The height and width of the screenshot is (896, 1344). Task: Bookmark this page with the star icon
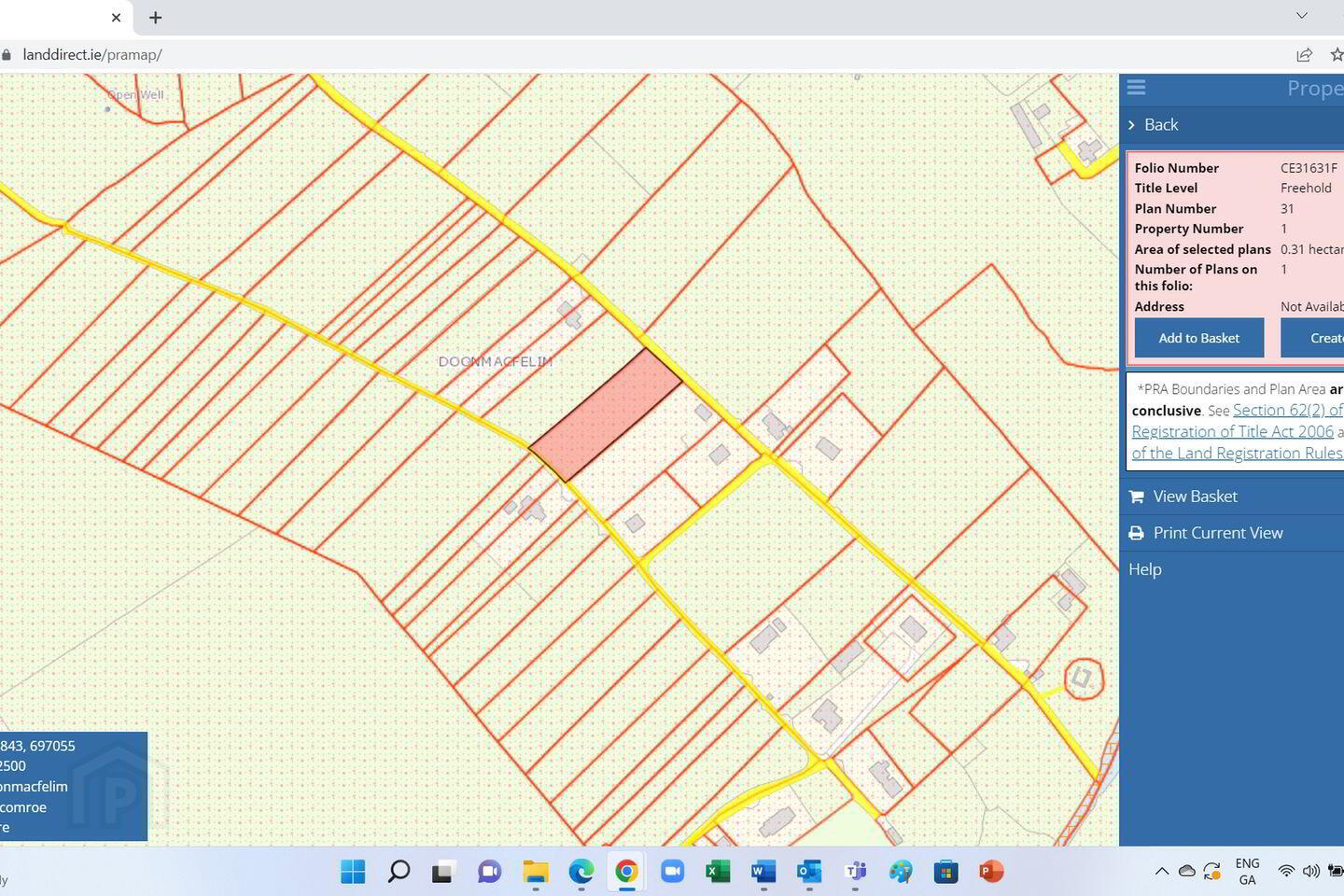(1337, 55)
